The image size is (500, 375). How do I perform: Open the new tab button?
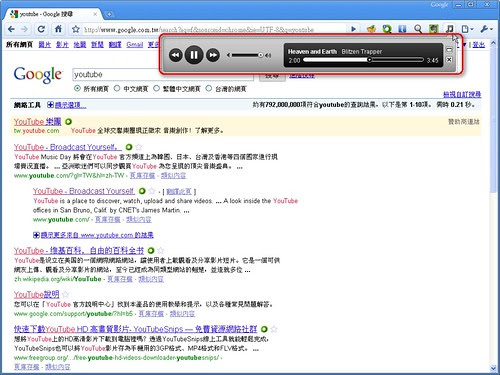click(x=109, y=14)
